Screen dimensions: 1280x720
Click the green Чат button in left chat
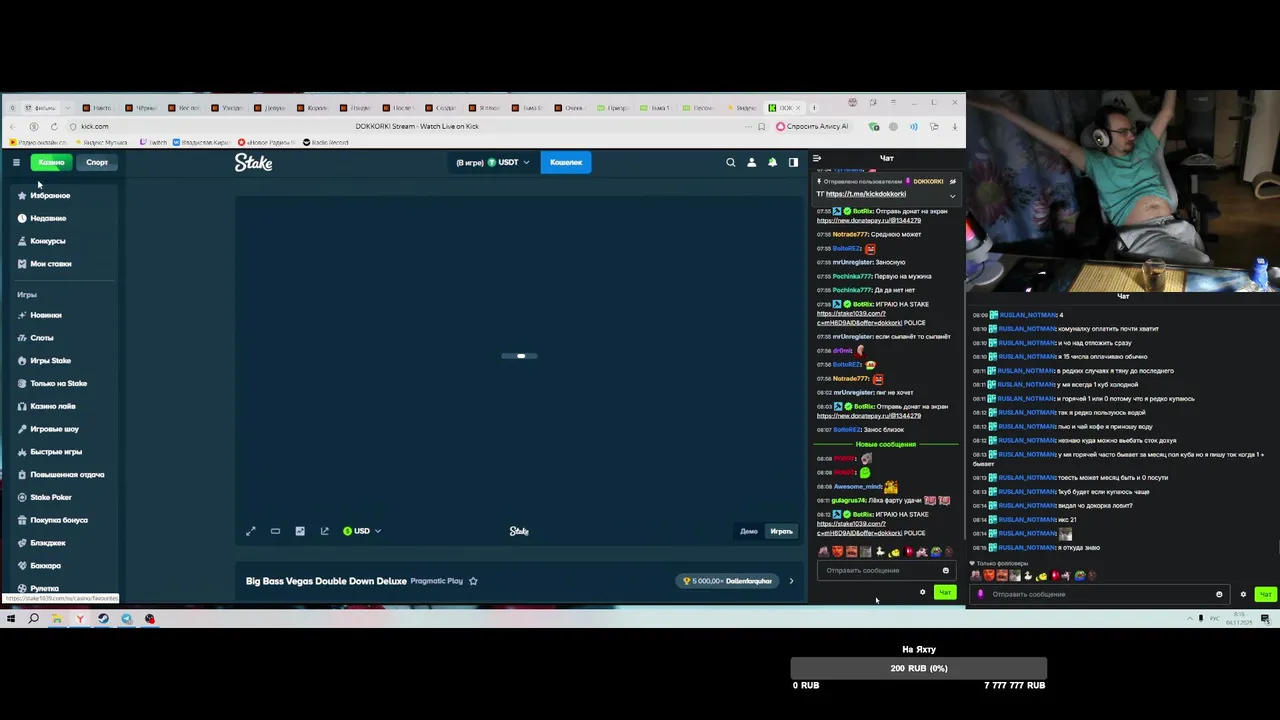945,593
